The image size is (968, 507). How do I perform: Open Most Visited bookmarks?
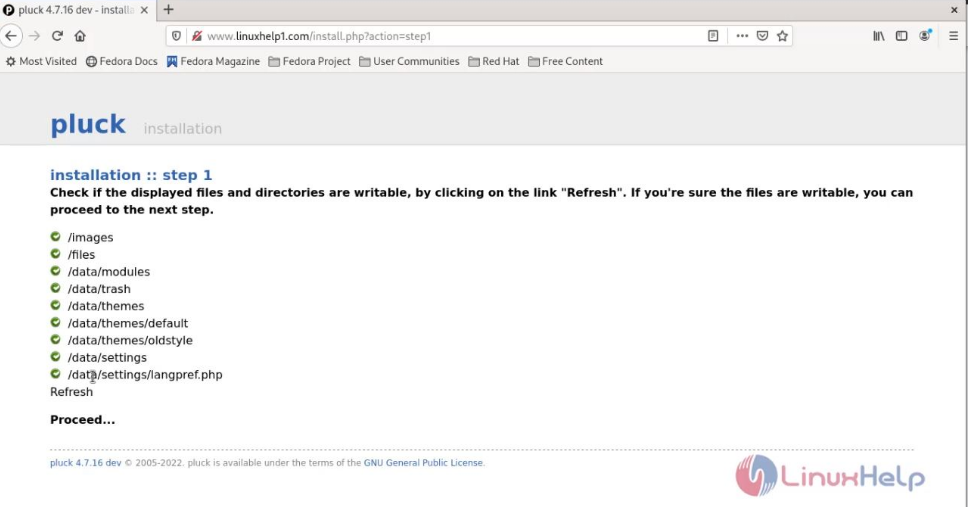tap(41, 61)
